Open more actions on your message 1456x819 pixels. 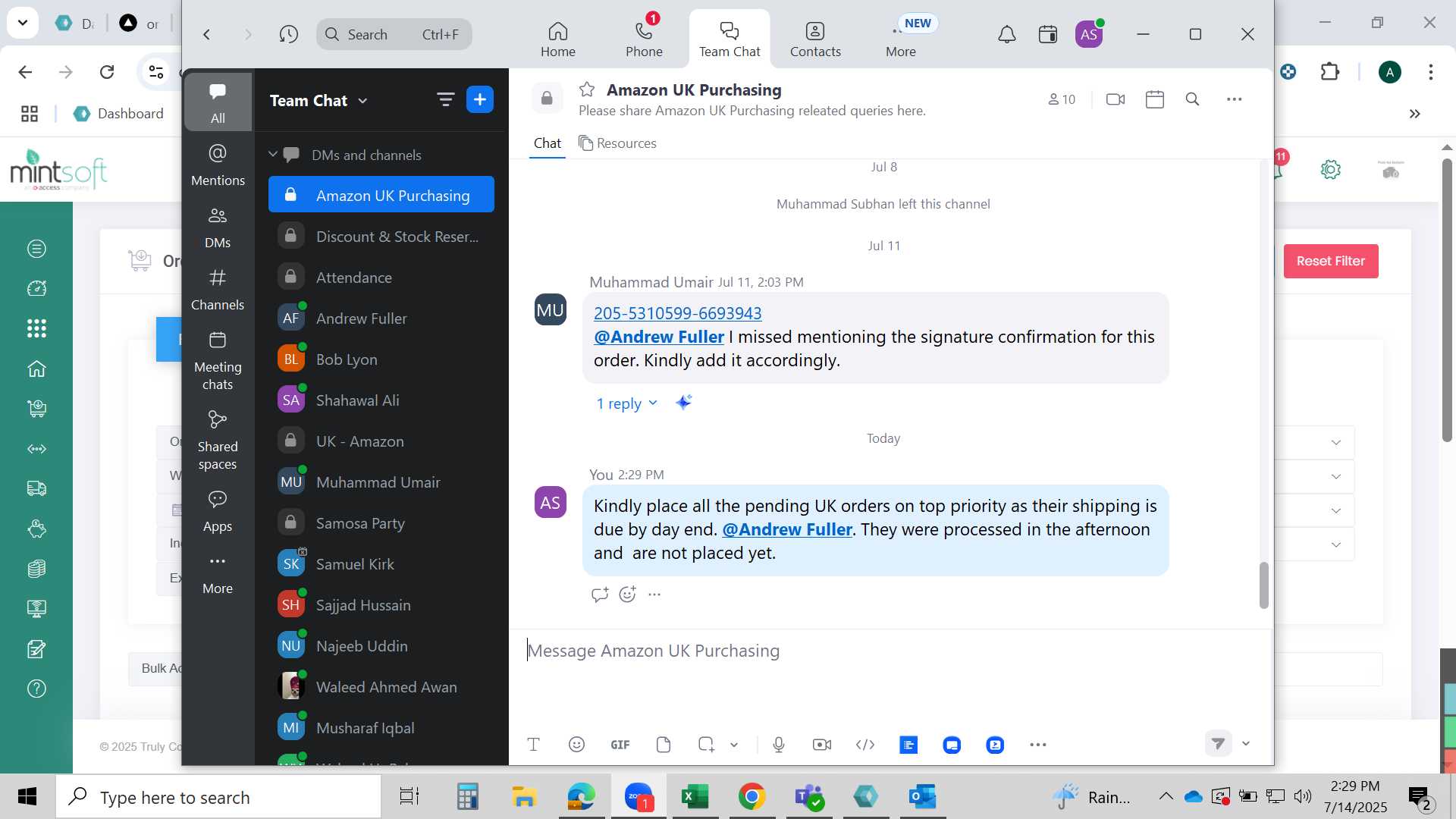pos(654,595)
